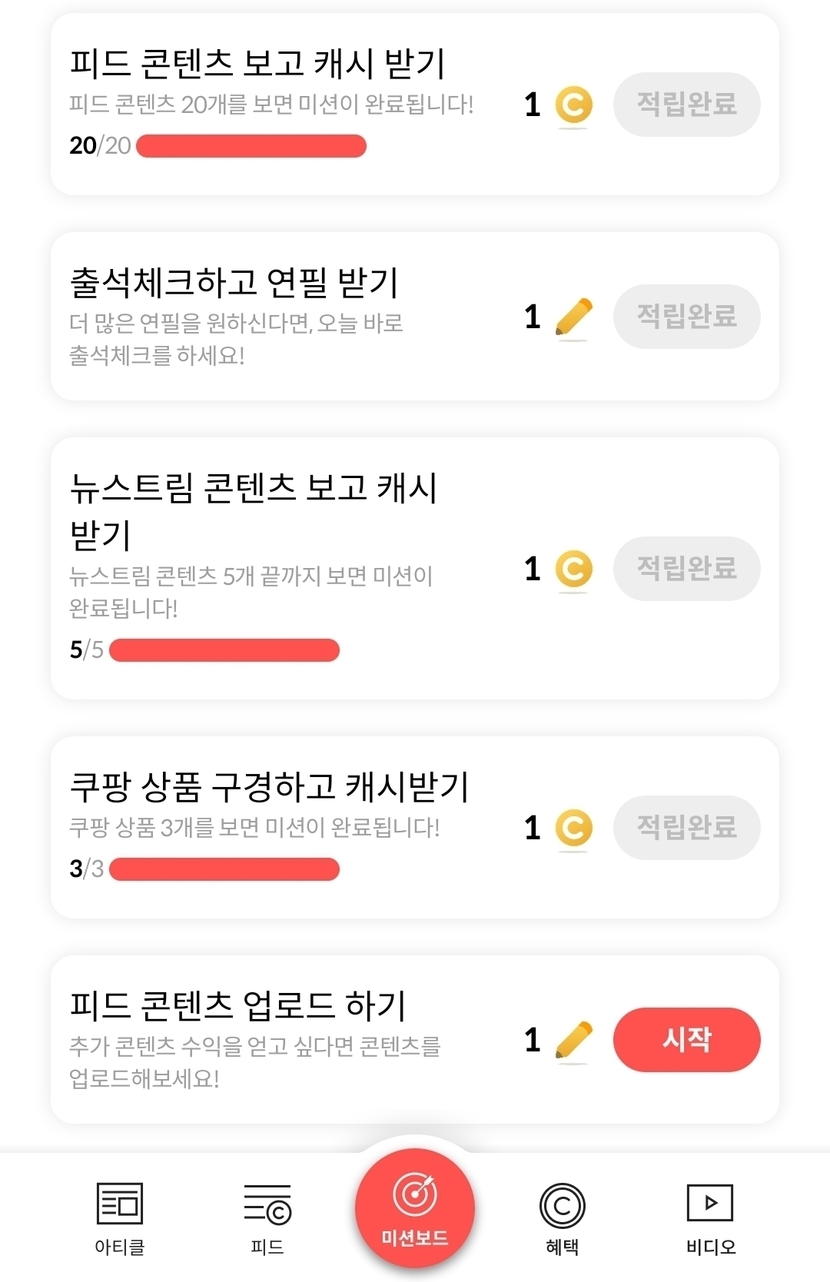Click the 20/20 feed progress bar
The width and height of the screenshot is (830, 1282).
(x=251, y=146)
